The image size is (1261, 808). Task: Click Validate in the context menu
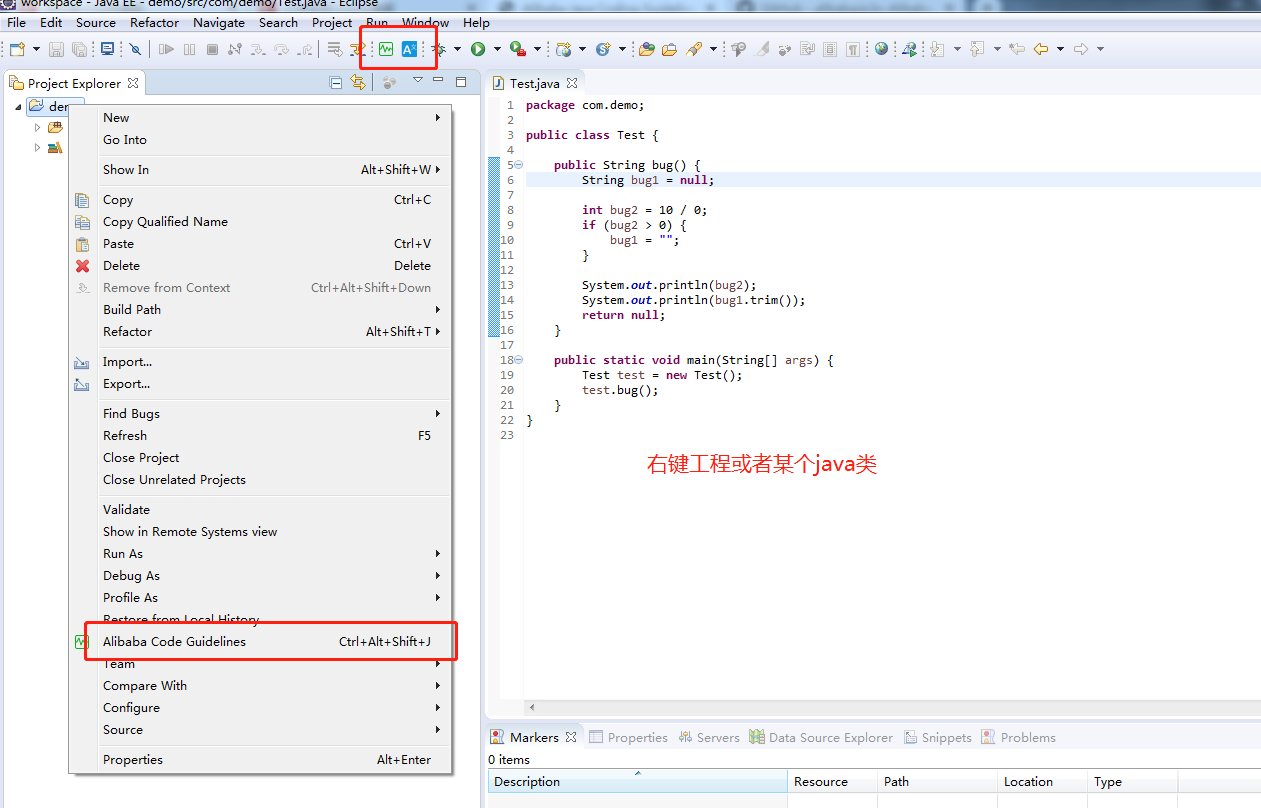125,509
